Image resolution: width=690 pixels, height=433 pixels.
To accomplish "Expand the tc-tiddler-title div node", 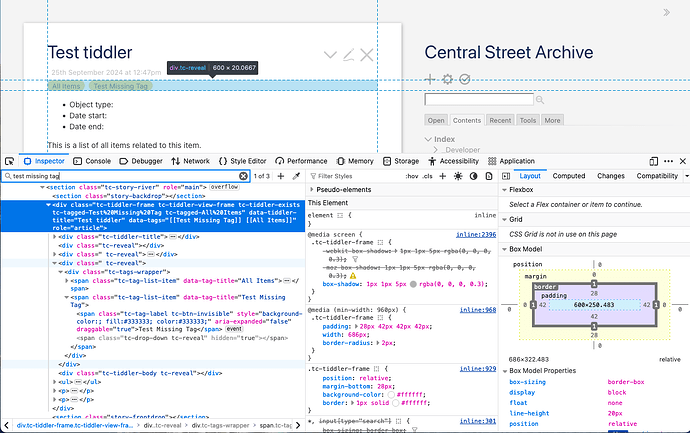I will [x=55, y=237].
